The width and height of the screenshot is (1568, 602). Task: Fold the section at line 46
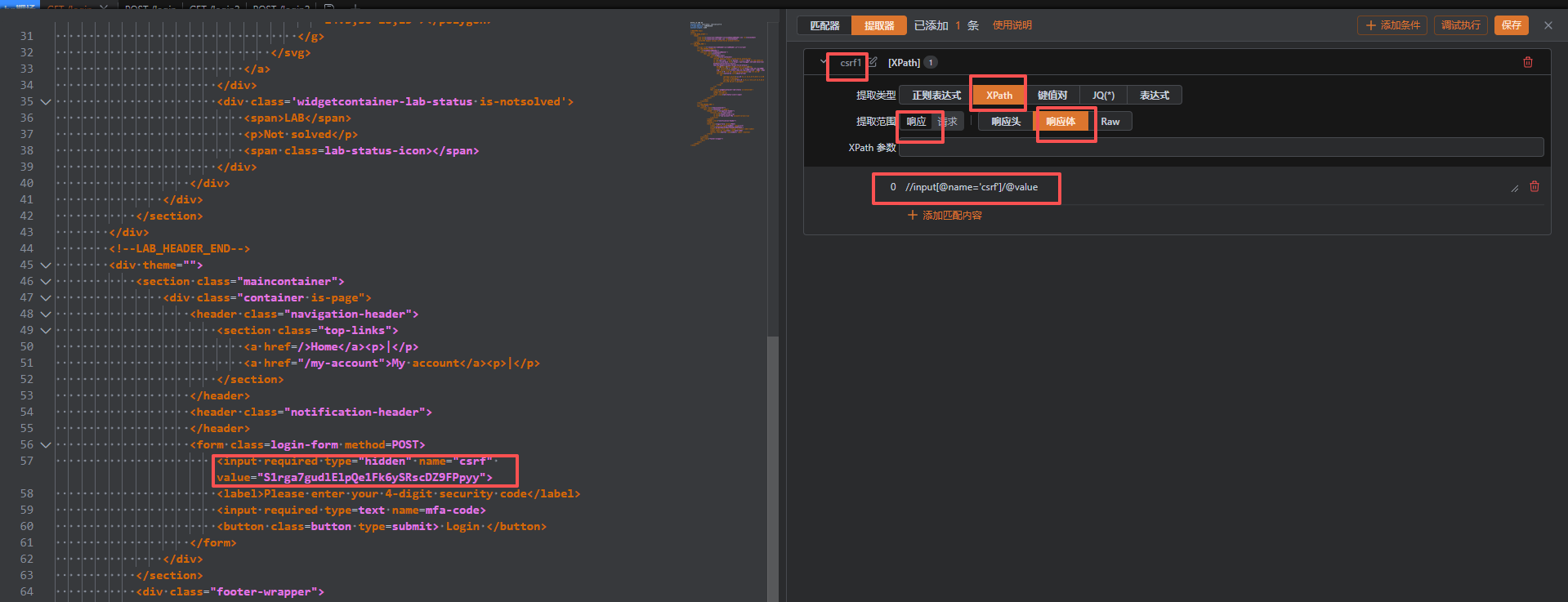[46, 282]
